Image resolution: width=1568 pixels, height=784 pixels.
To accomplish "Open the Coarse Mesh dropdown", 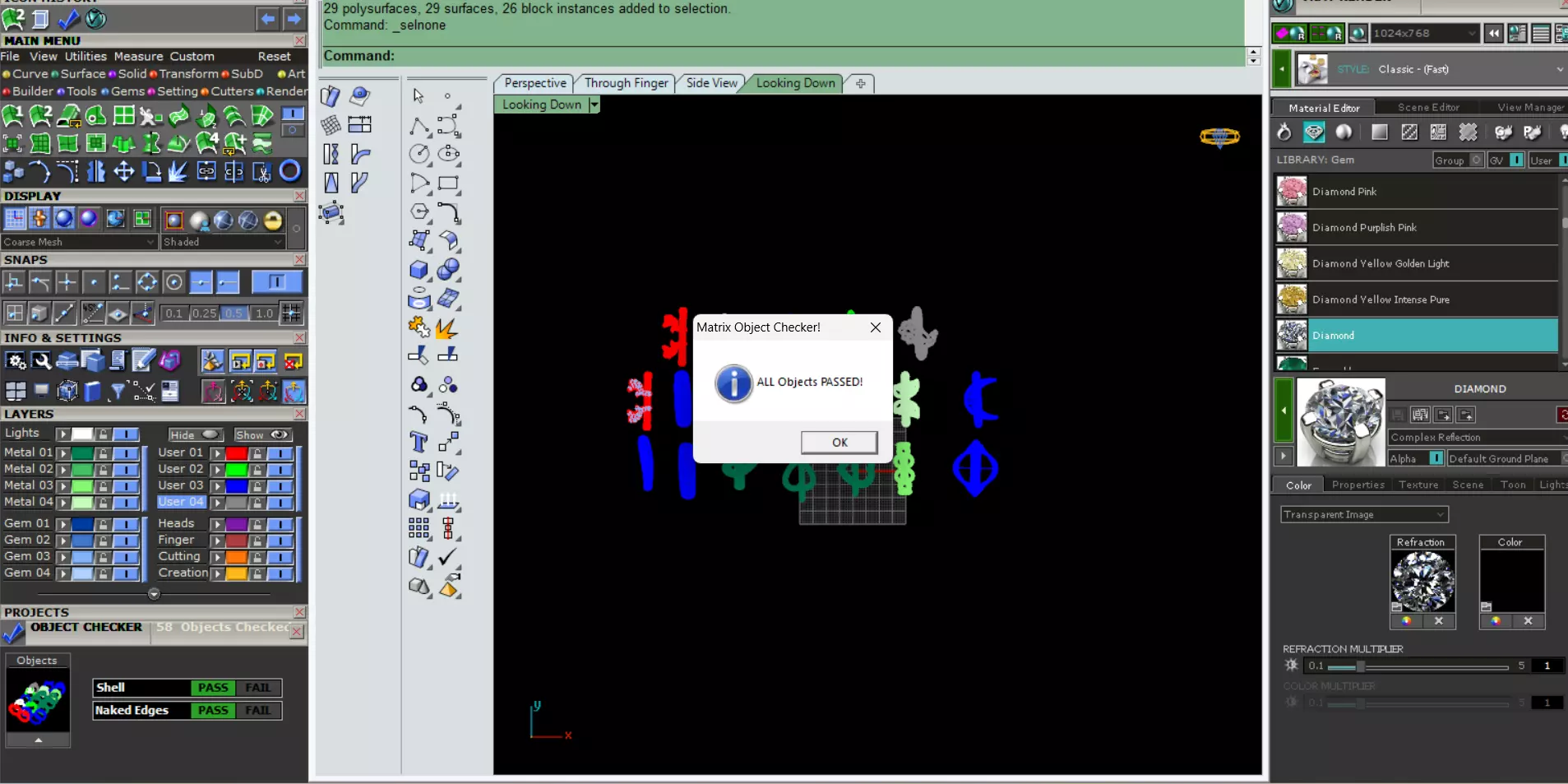I will [x=78, y=242].
